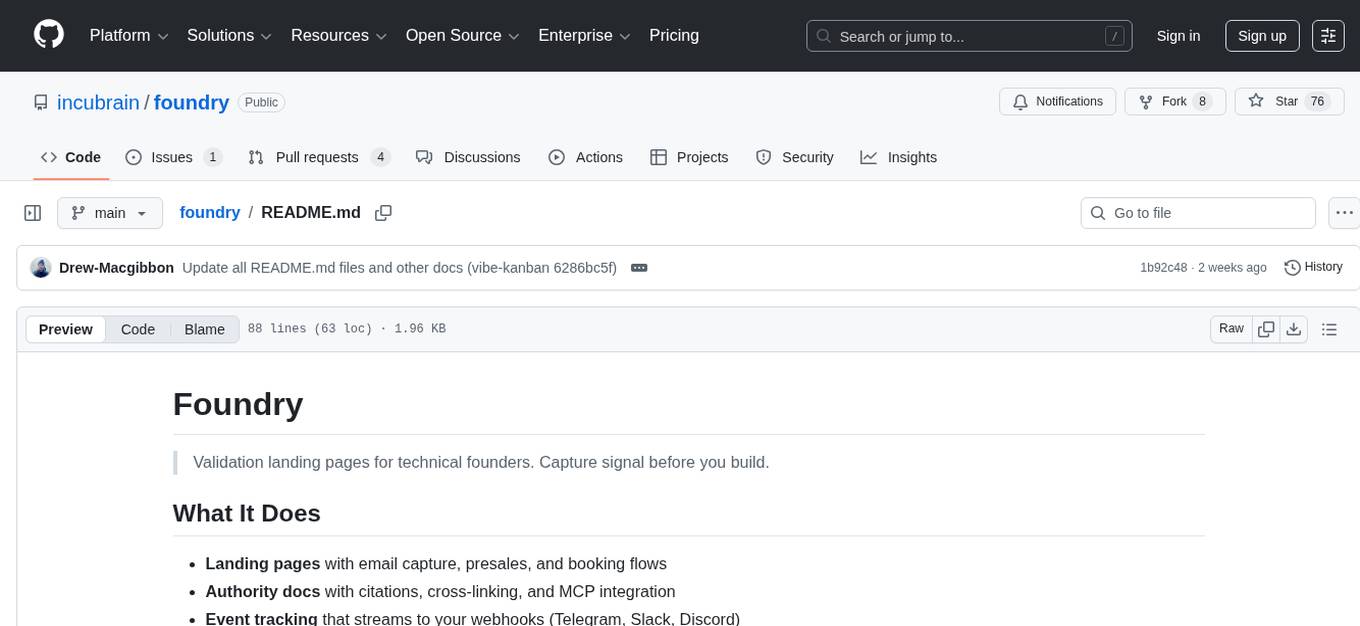
Task: Click the Go to file field
Action: point(1198,213)
